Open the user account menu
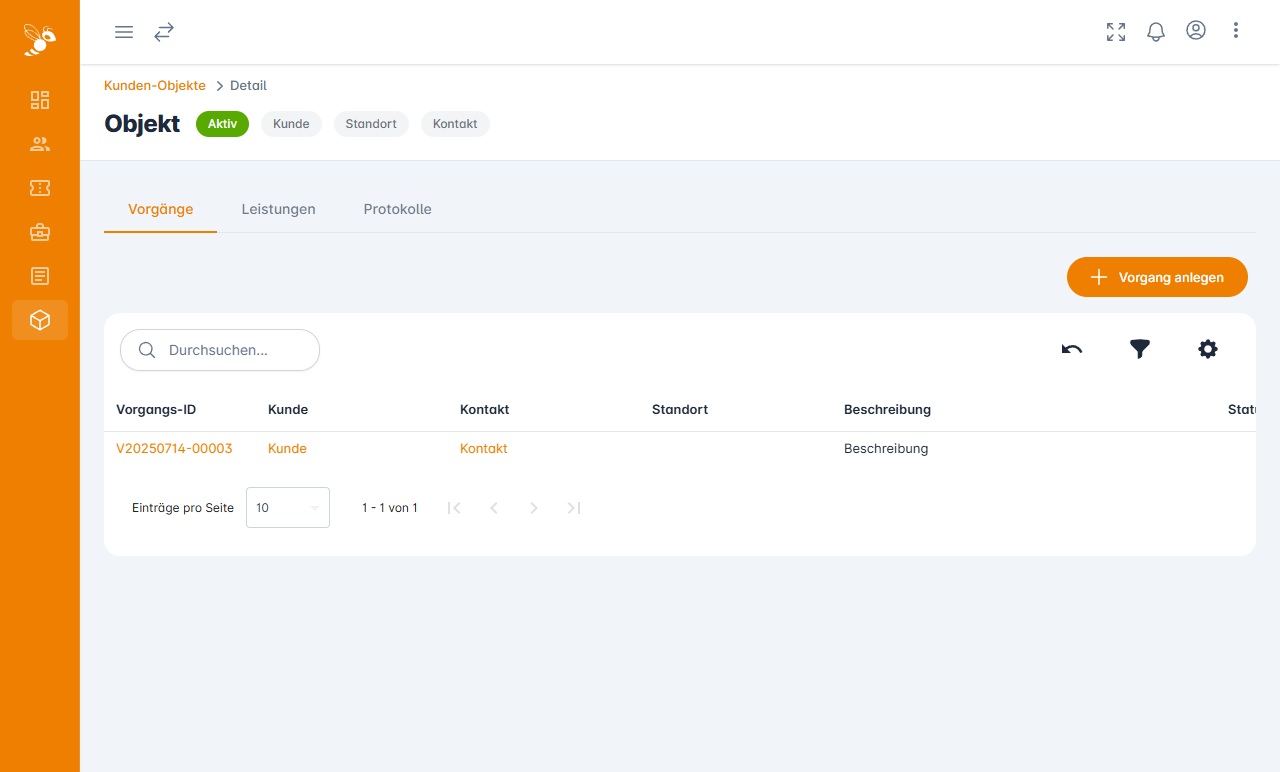1280x772 pixels. click(1196, 31)
